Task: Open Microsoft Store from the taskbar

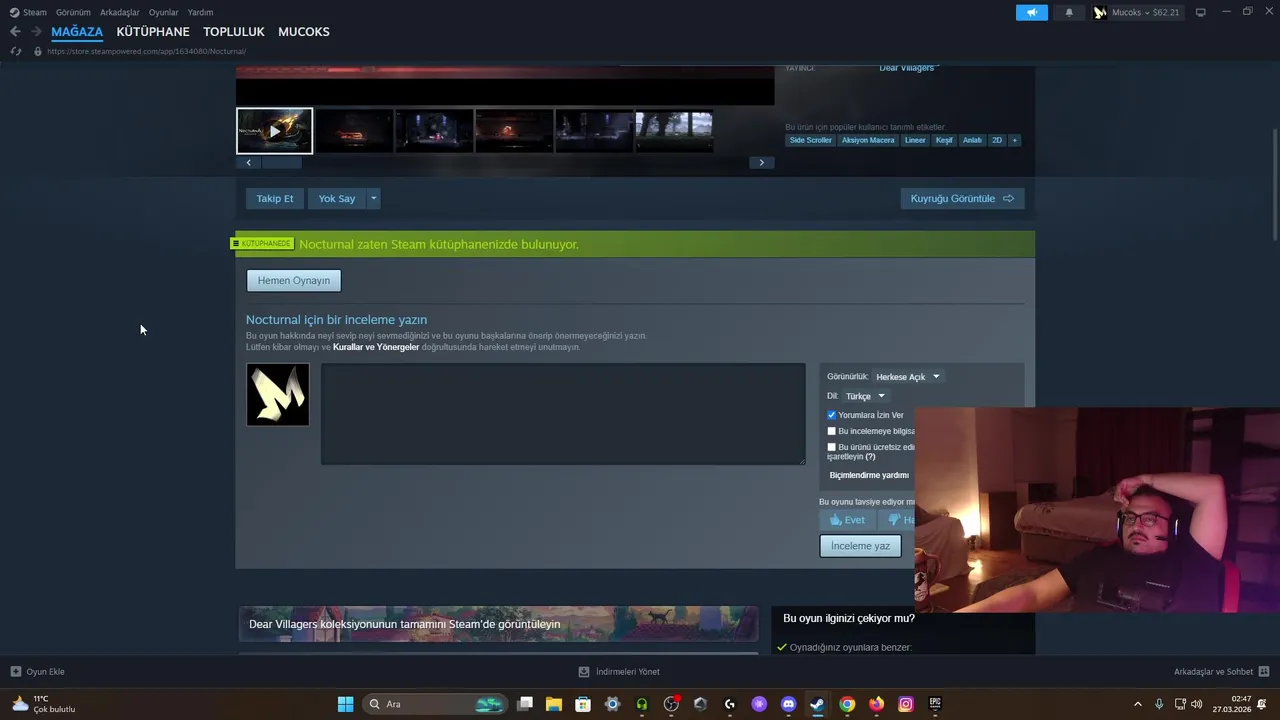Action: click(583, 704)
